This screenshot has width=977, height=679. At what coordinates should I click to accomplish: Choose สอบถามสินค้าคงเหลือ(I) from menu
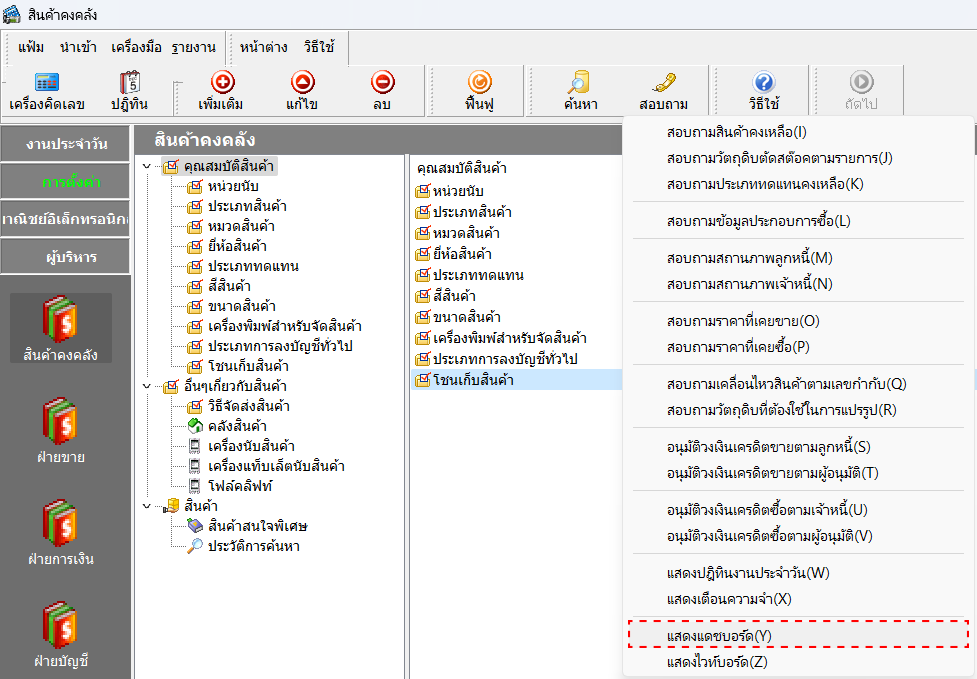coord(798,132)
